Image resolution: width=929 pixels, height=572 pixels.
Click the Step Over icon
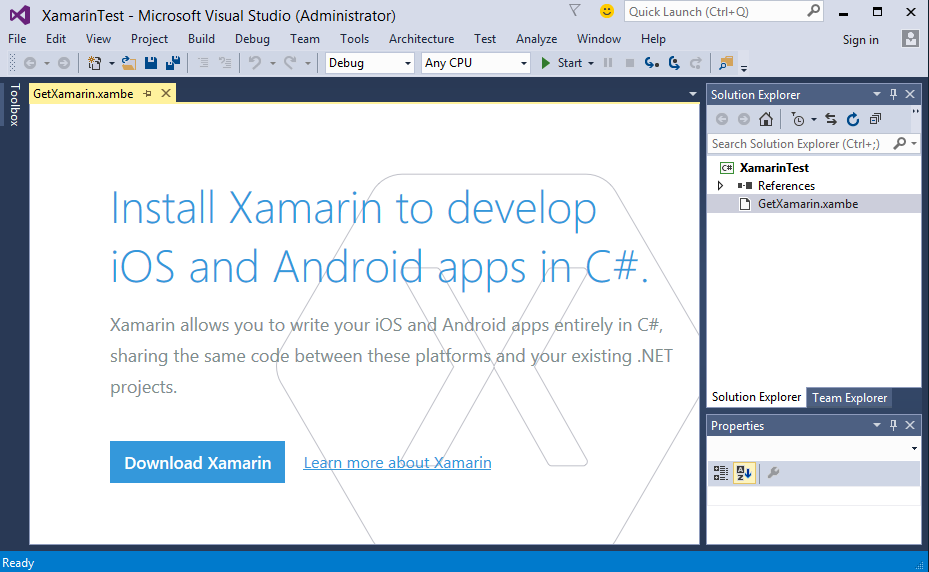(674, 63)
